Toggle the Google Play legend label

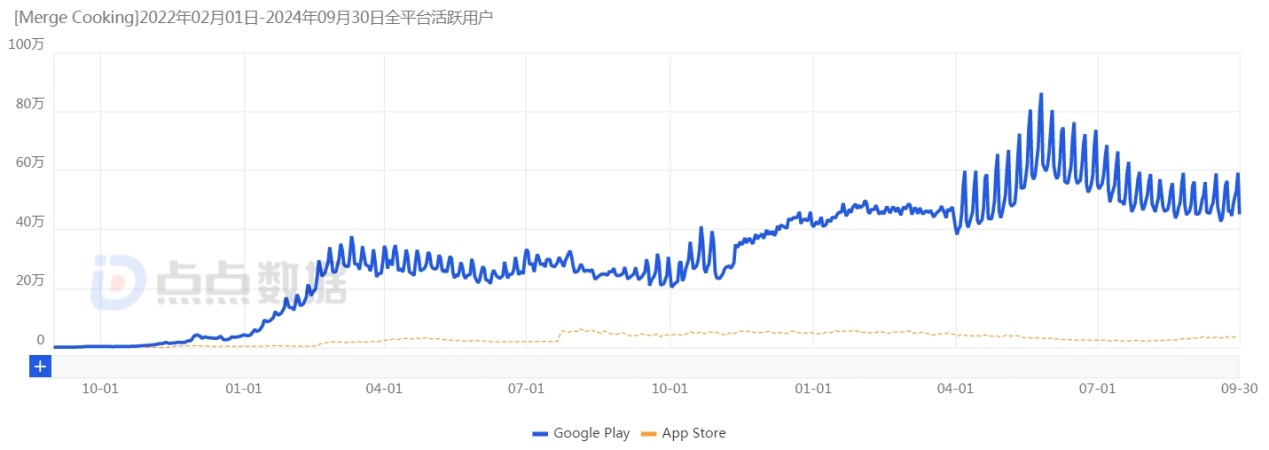594,433
